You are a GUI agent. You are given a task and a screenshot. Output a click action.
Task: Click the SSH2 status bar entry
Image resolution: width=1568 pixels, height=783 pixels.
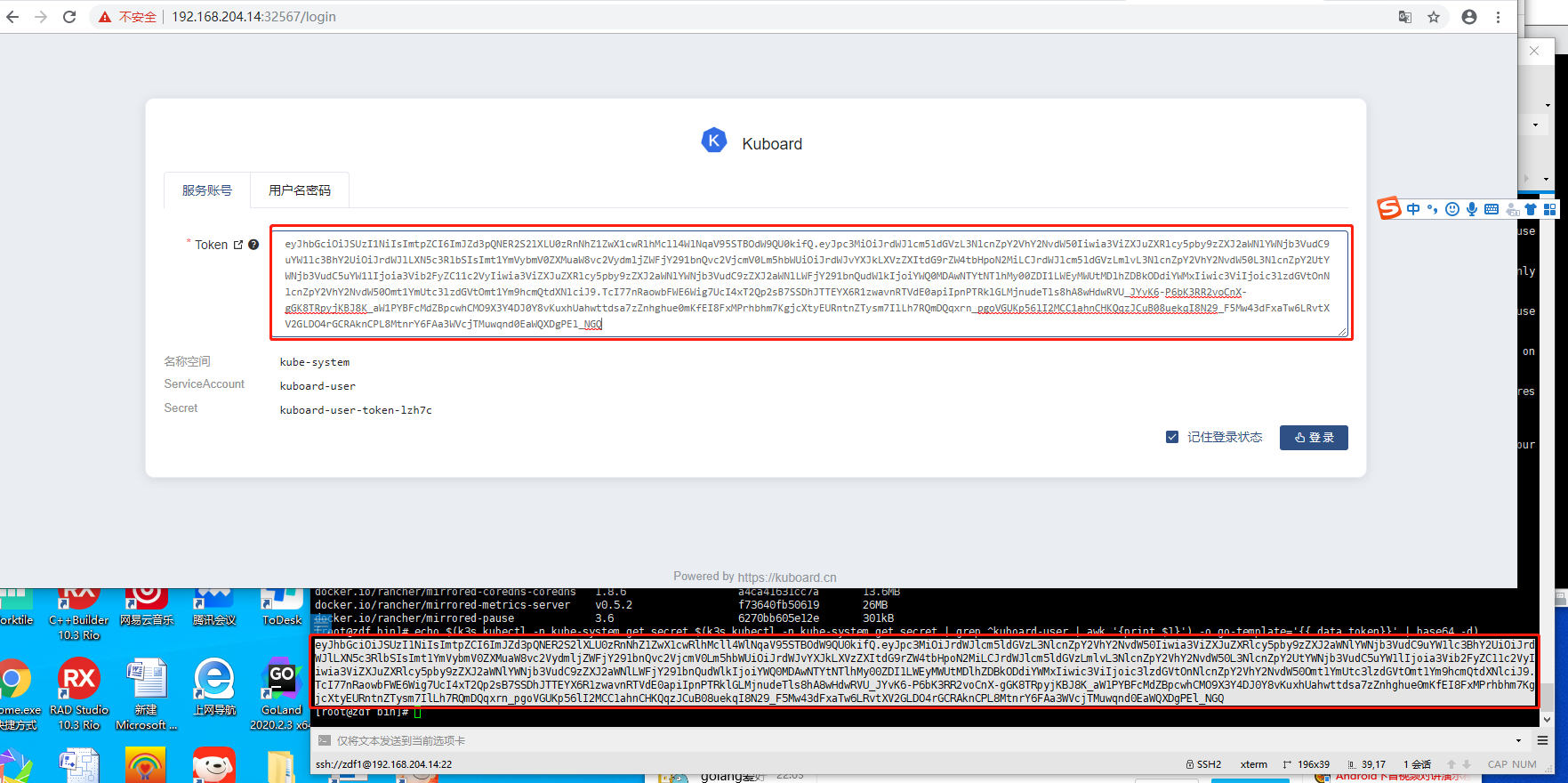(x=1203, y=764)
